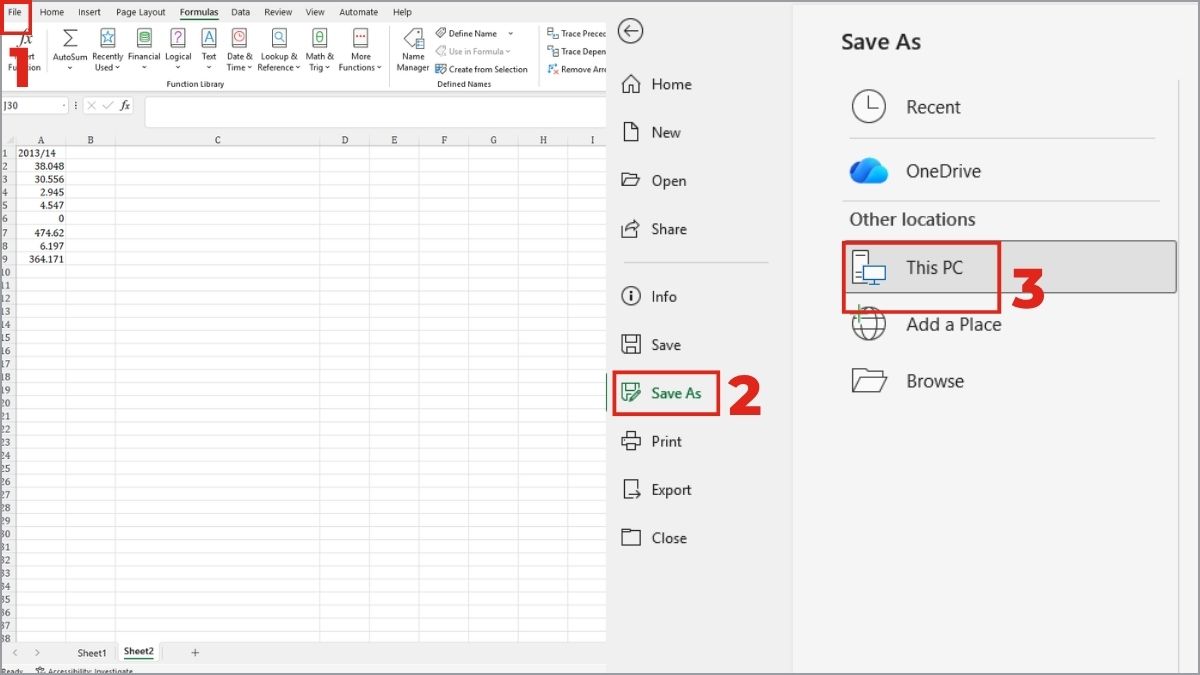Click the previous sheet navigation arrow
The width and height of the screenshot is (1200, 675).
tap(15, 653)
